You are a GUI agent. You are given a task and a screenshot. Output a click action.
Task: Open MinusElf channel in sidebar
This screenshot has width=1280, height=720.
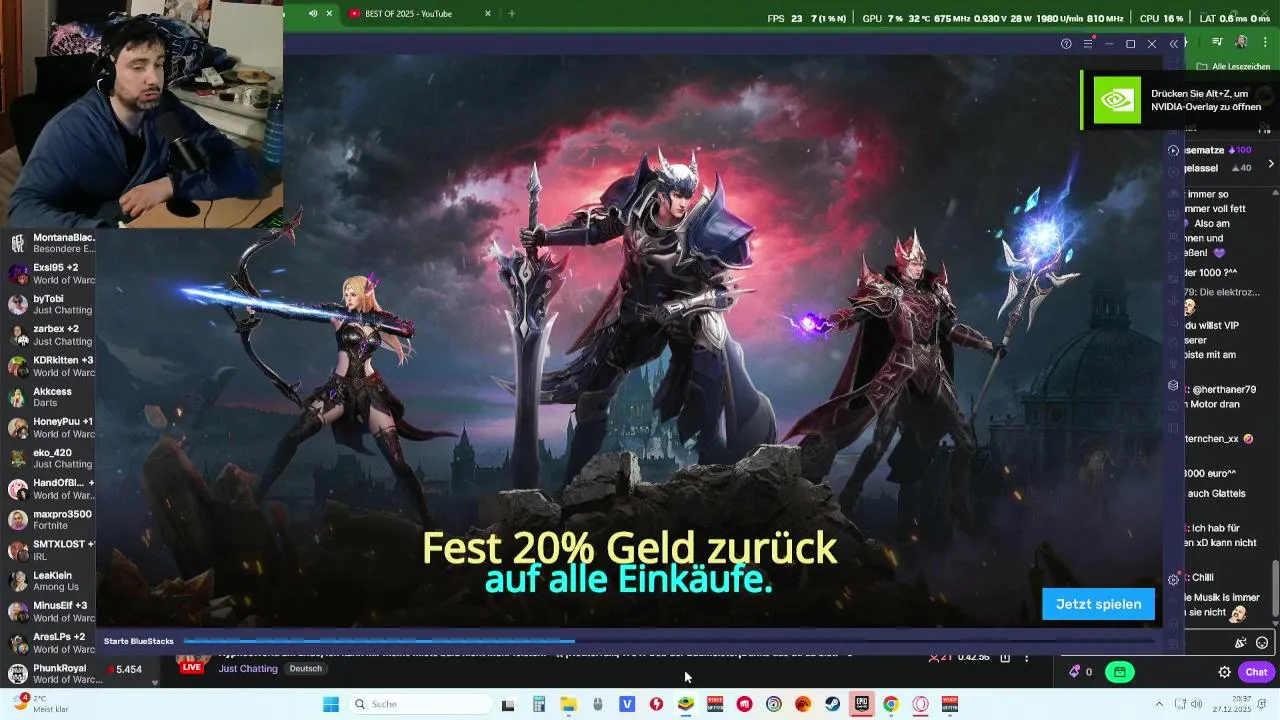click(x=50, y=612)
